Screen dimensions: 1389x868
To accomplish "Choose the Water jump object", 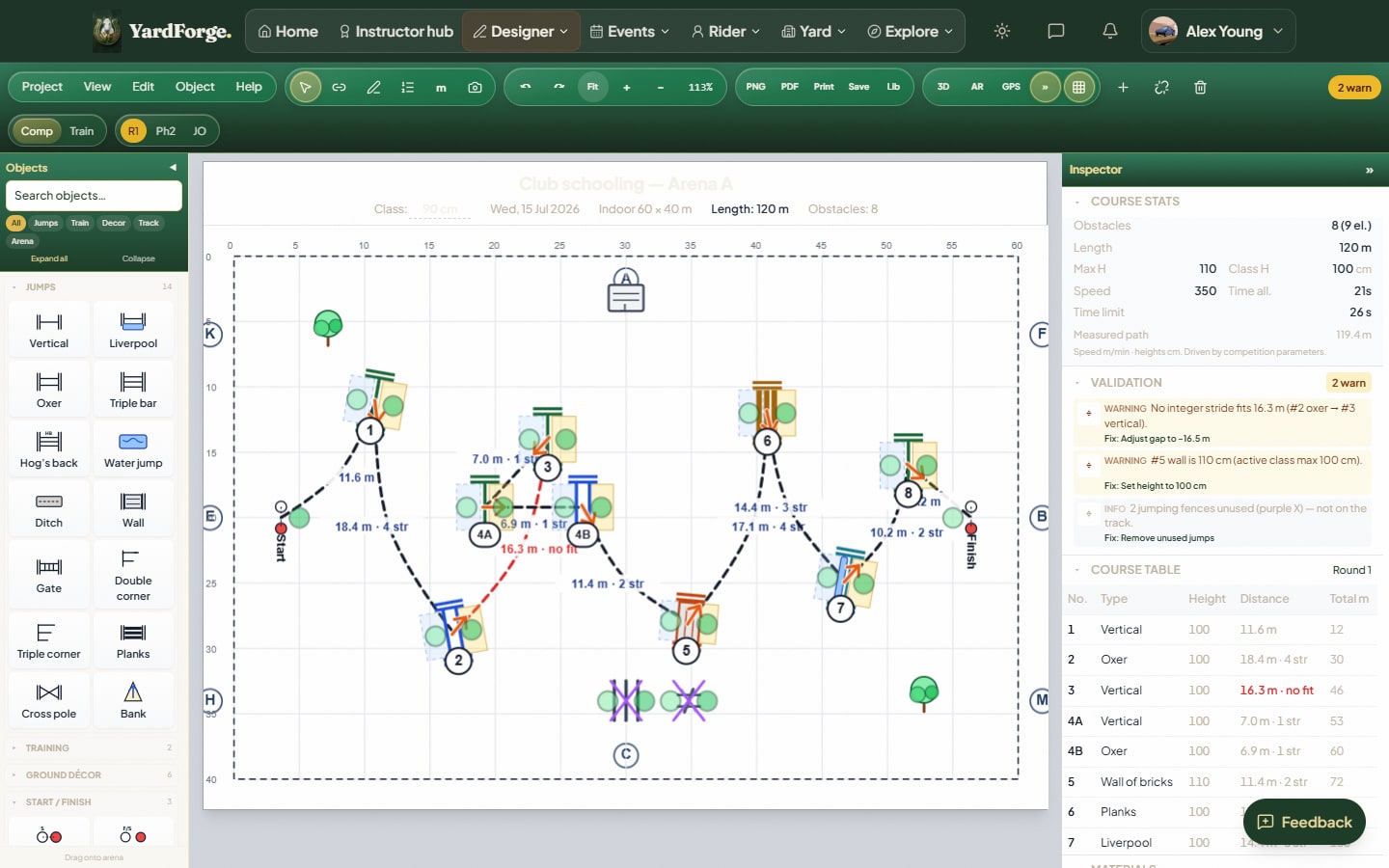I will 133,448.
